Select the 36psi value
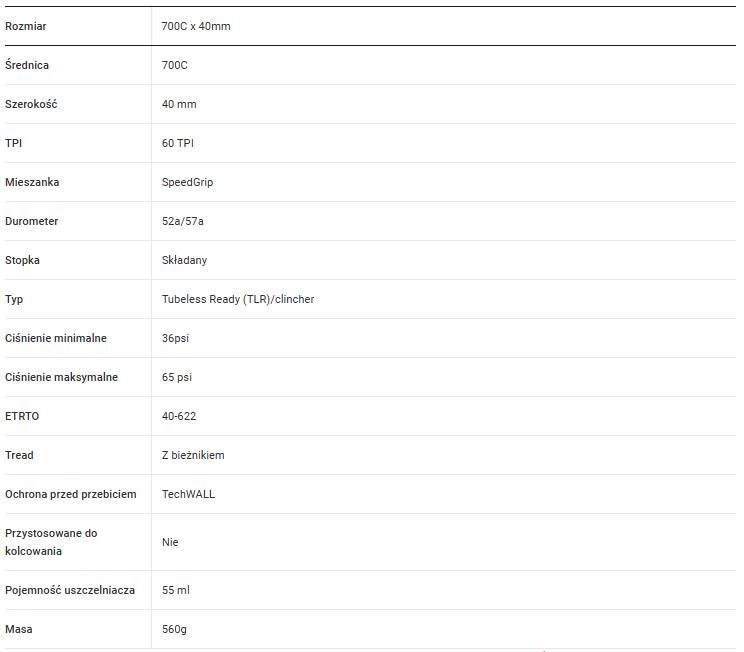Image resolution: width=744 pixels, height=652 pixels. [175, 338]
